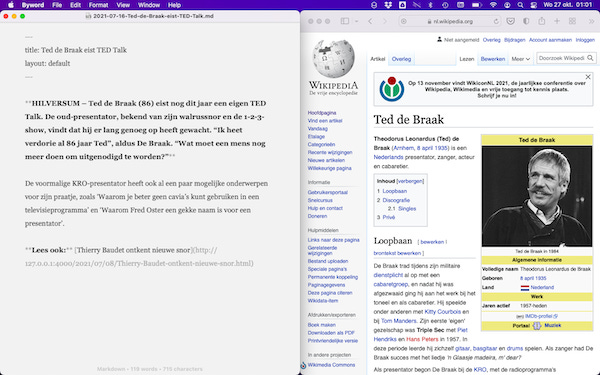600x375 pixels.
Task: Open the Apple menu
Action: (x=11, y=5)
